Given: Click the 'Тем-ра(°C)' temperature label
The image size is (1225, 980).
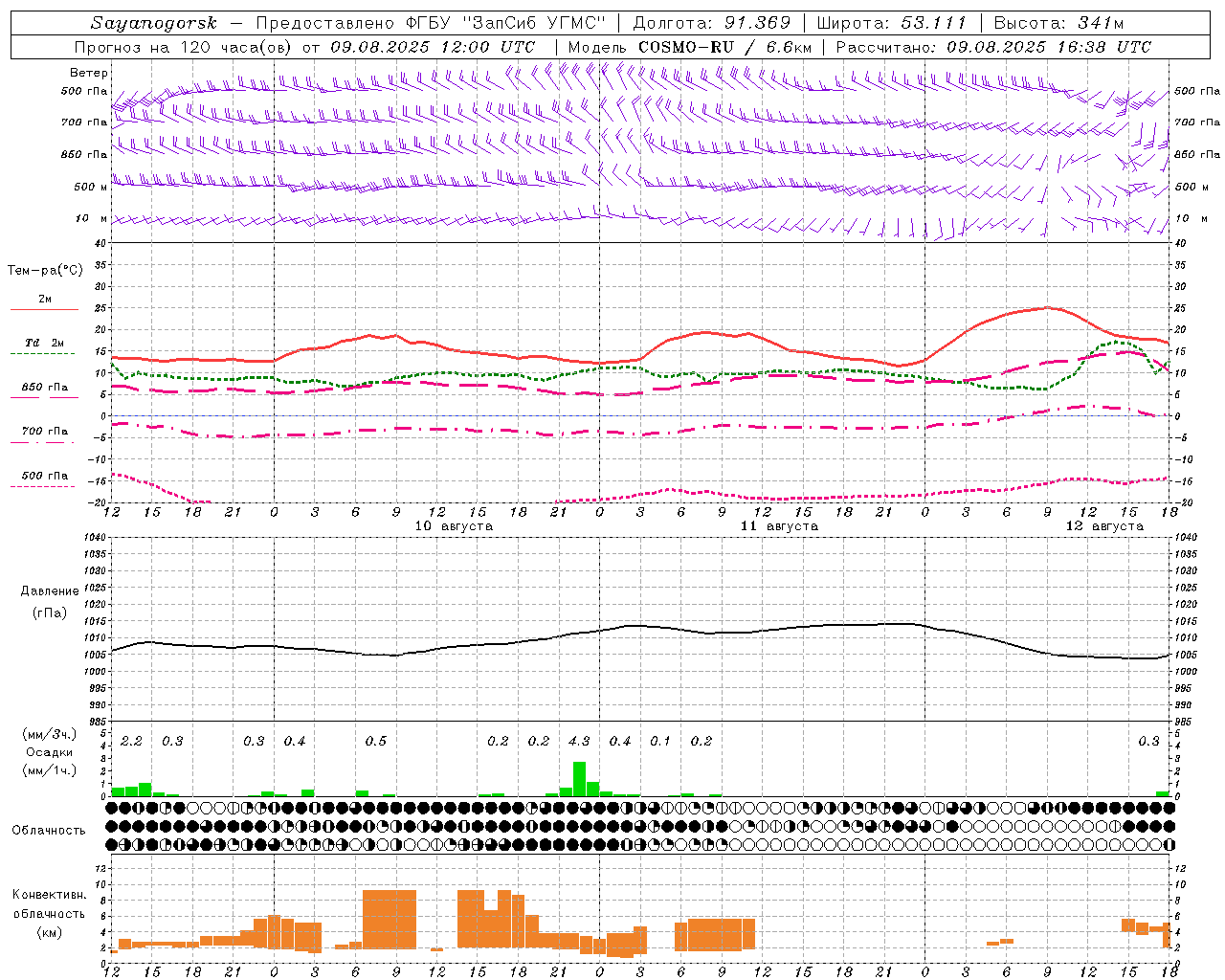Looking at the screenshot, I should pyautogui.click(x=45, y=271).
